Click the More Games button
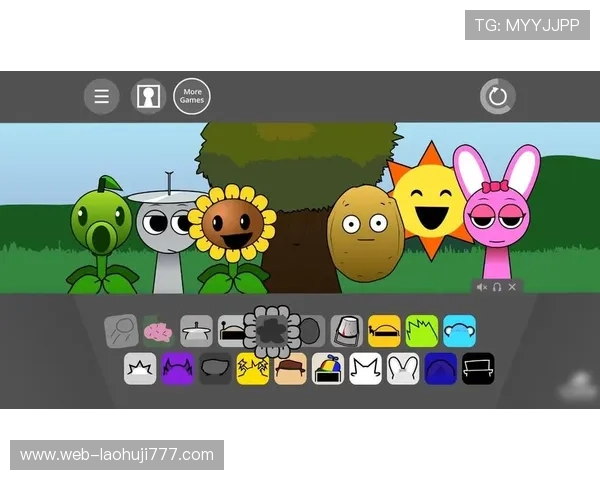This screenshot has height=480, width=600. [x=192, y=96]
